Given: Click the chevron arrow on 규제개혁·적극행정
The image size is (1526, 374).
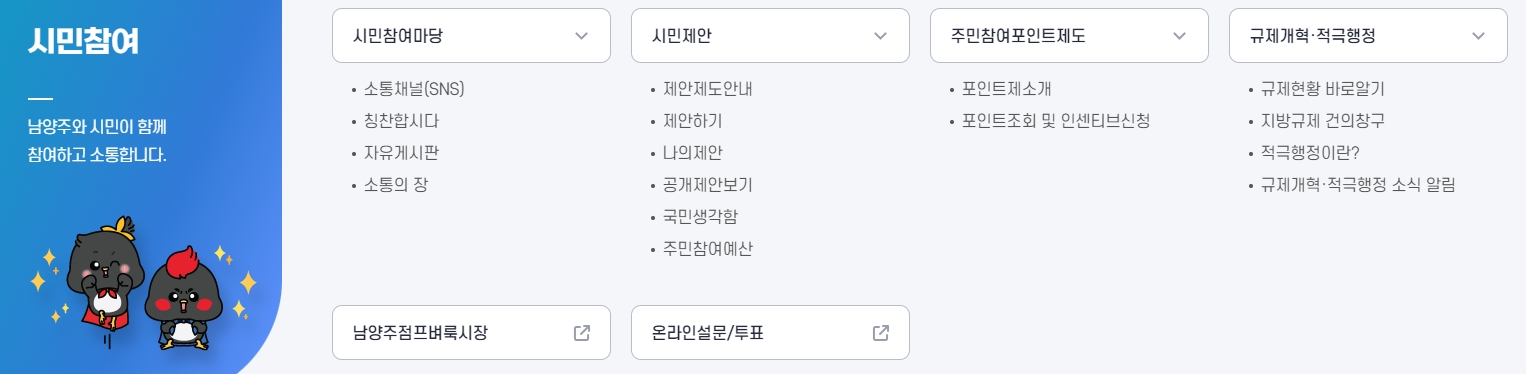Looking at the screenshot, I should 1479,36.
